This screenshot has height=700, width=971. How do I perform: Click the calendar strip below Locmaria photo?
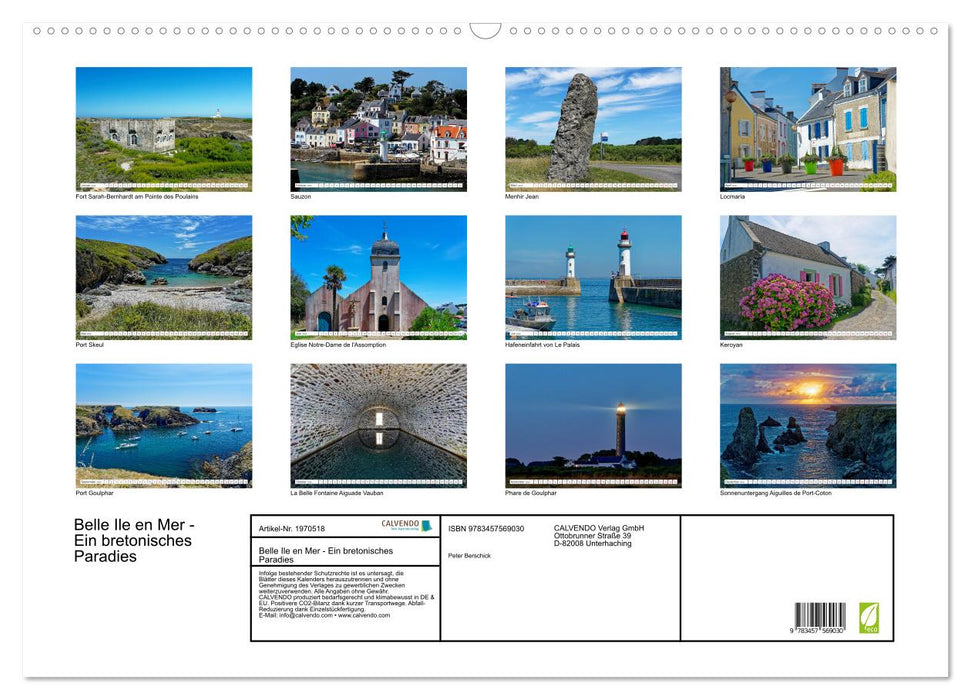[807, 183]
